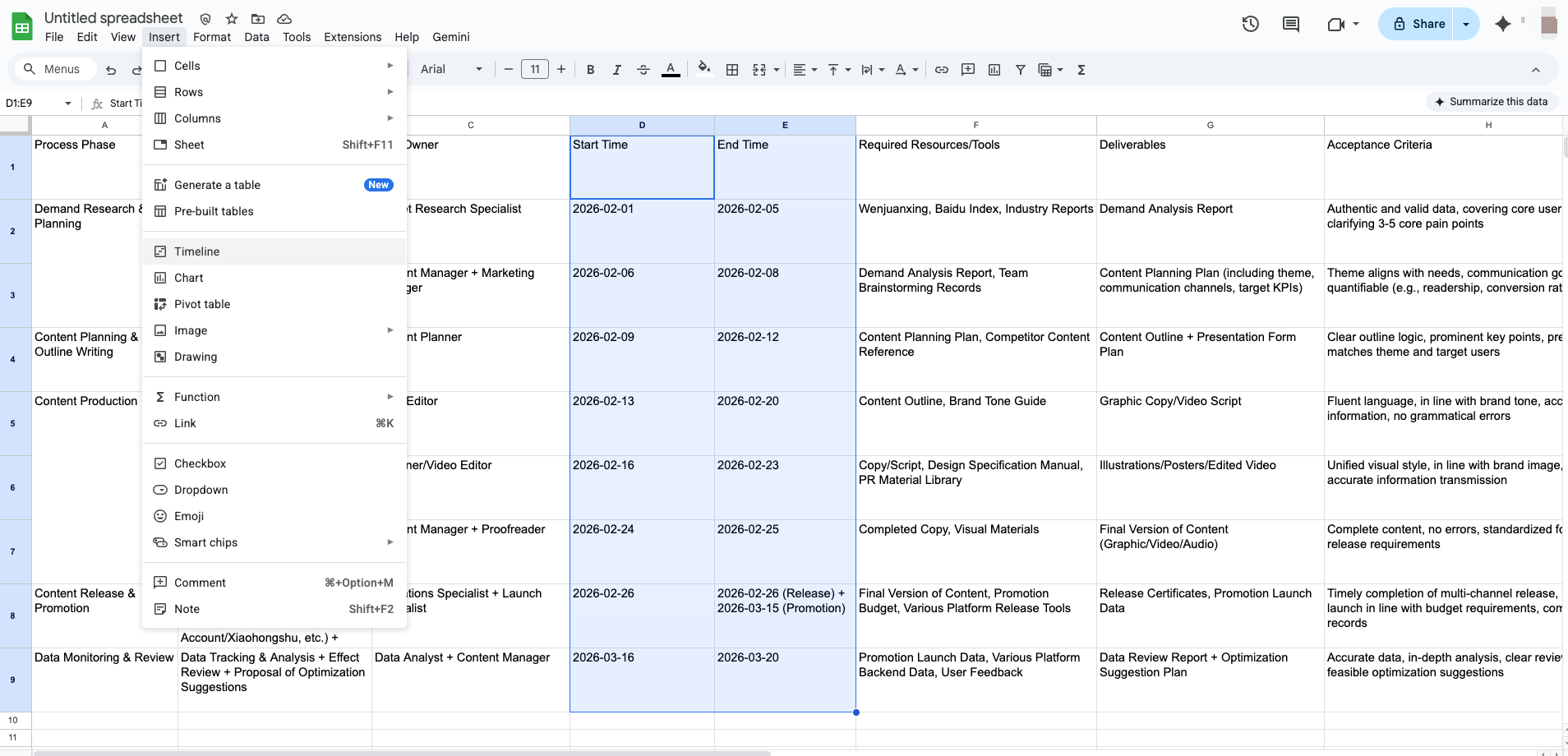Collapse the toolbar with the chevron

(x=1536, y=70)
